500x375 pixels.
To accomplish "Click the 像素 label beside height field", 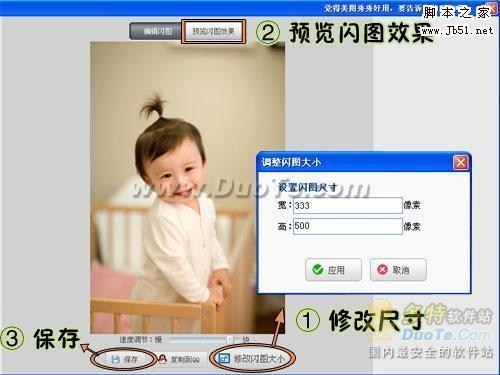I will (412, 227).
